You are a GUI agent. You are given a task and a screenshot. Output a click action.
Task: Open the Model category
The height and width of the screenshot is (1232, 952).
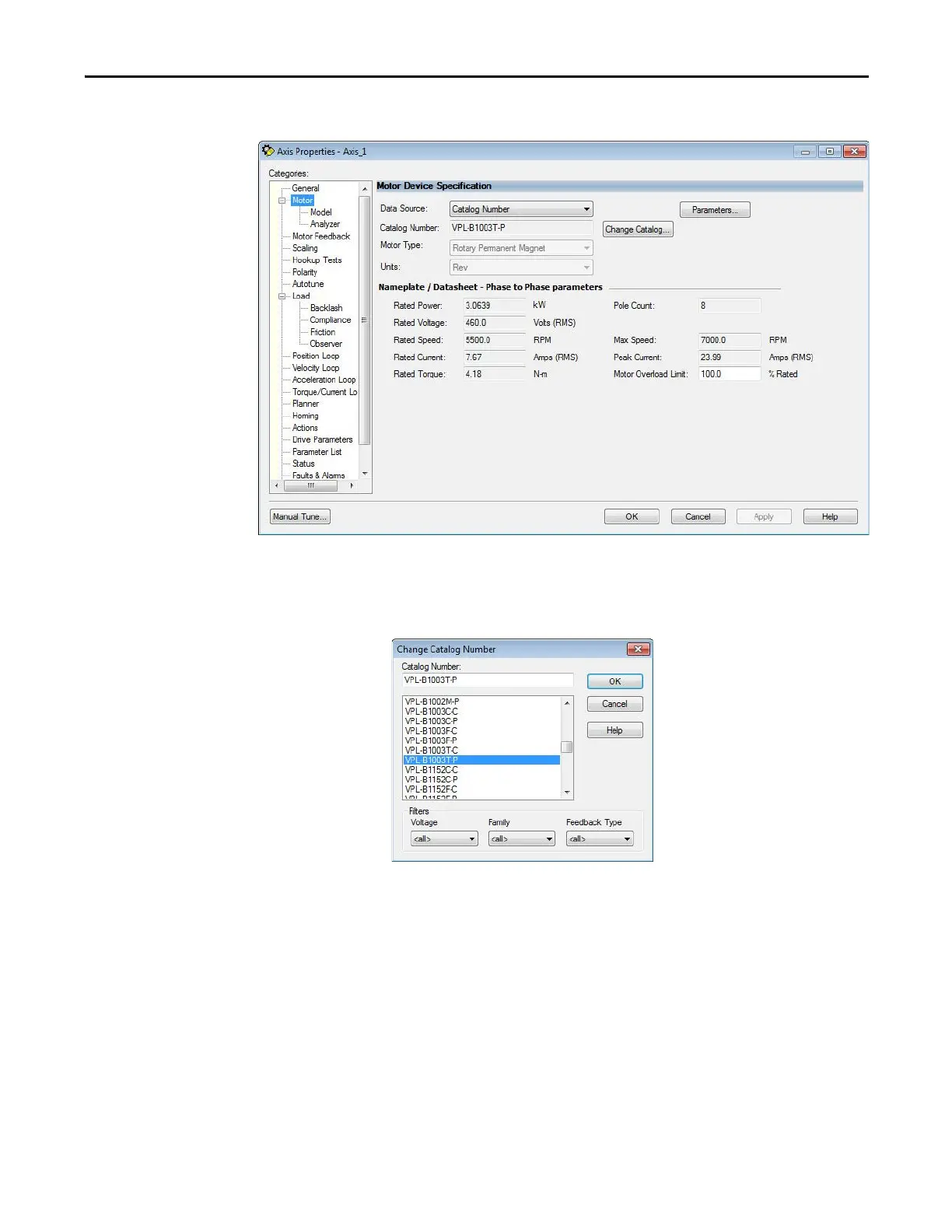tap(320, 212)
